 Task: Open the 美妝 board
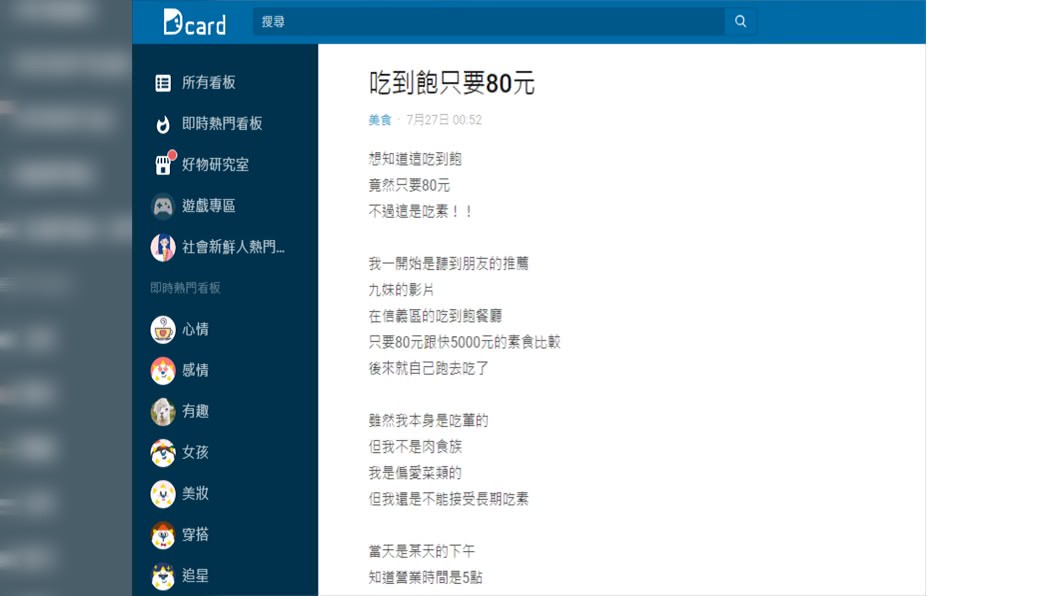195,494
